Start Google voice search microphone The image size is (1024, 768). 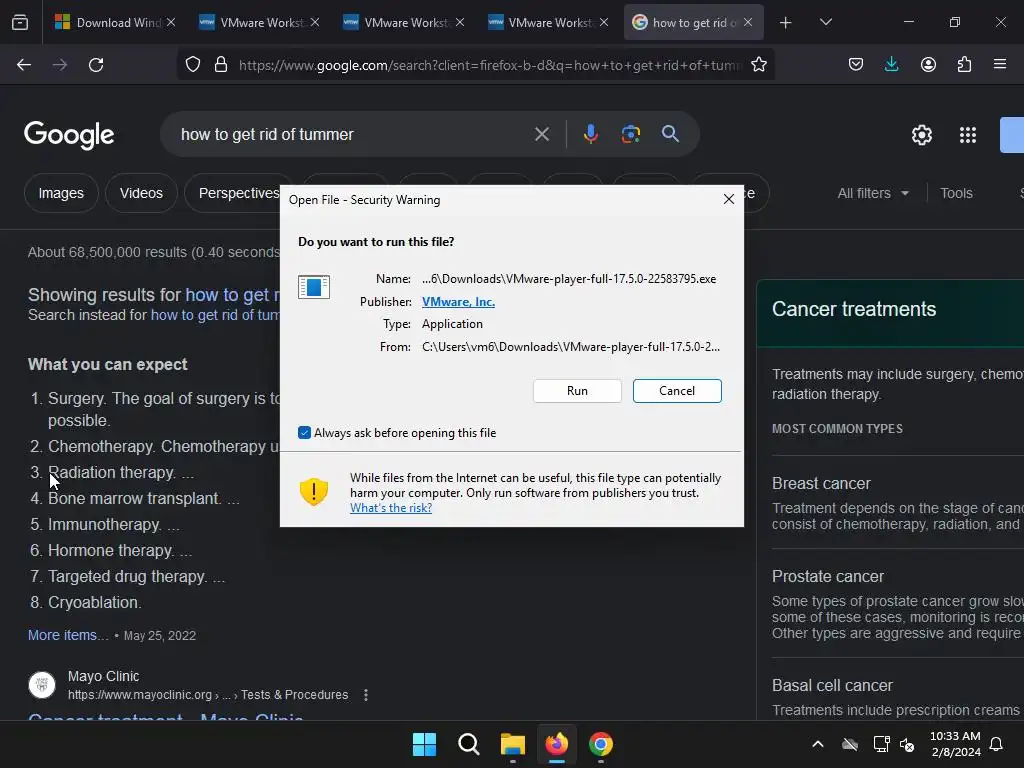(590, 135)
